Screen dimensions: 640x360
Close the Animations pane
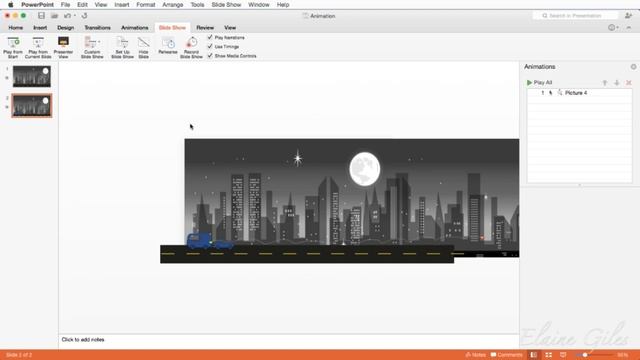tap(633, 67)
